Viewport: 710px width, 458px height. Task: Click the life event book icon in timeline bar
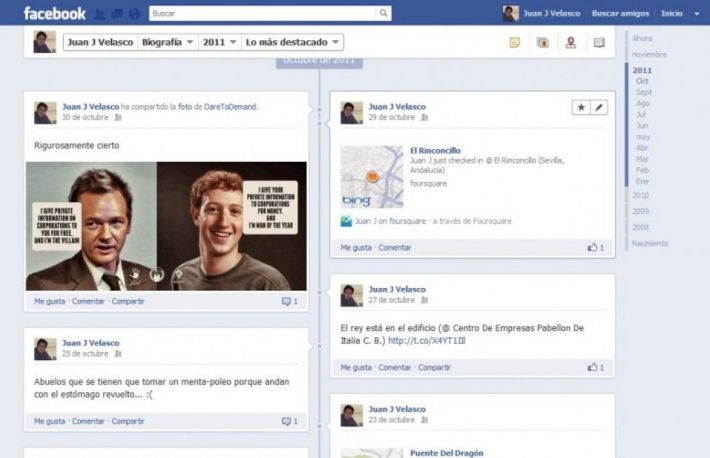pyautogui.click(x=599, y=43)
